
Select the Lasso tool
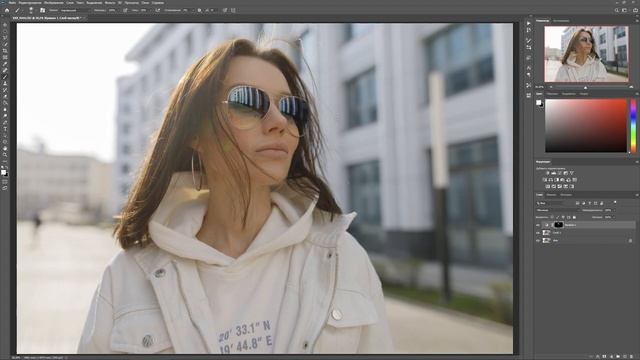click(5, 38)
